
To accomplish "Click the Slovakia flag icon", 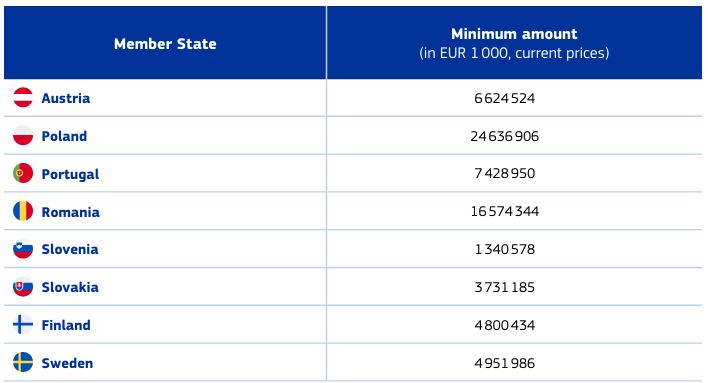I will (23, 287).
